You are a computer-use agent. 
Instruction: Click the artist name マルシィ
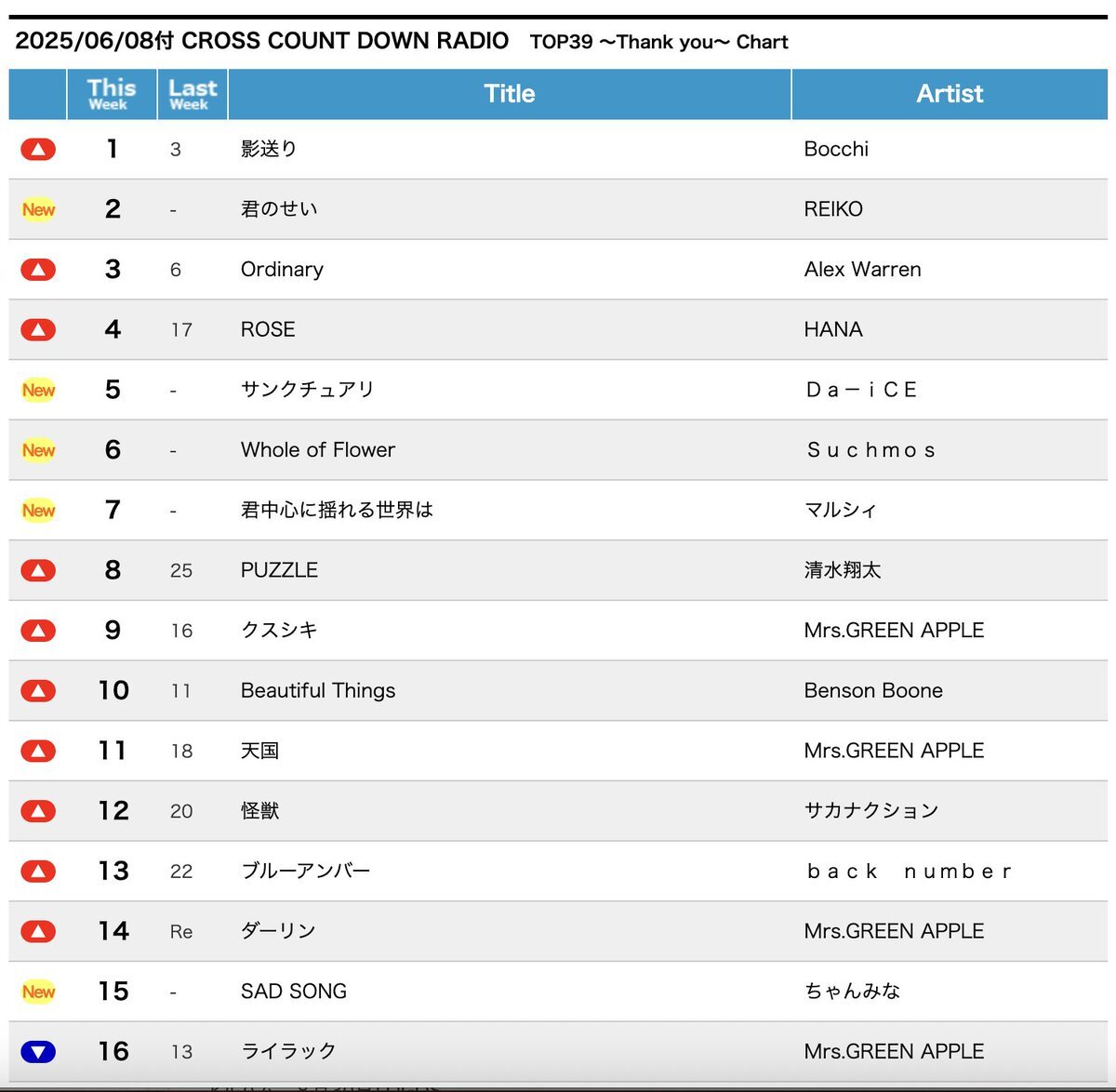pyautogui.click(x=841, y=510)
